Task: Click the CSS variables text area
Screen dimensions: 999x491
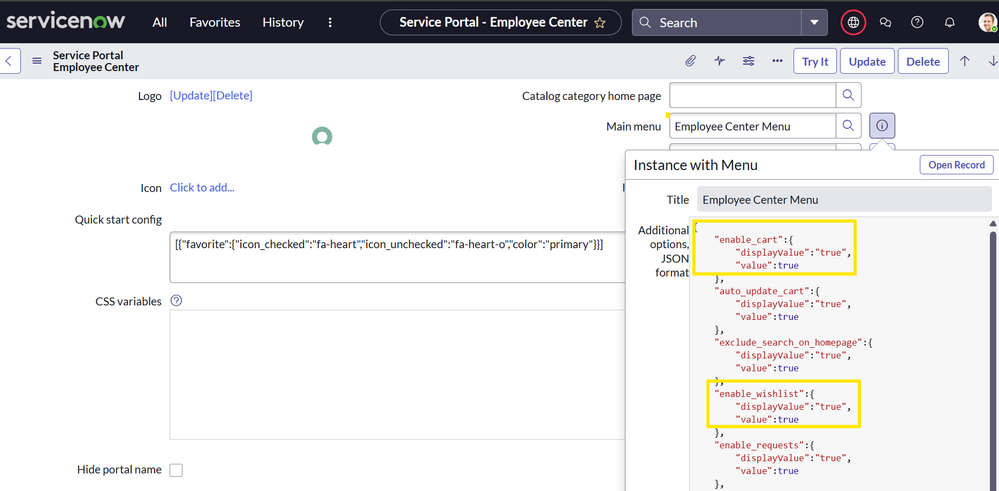Action: [397, 374]
